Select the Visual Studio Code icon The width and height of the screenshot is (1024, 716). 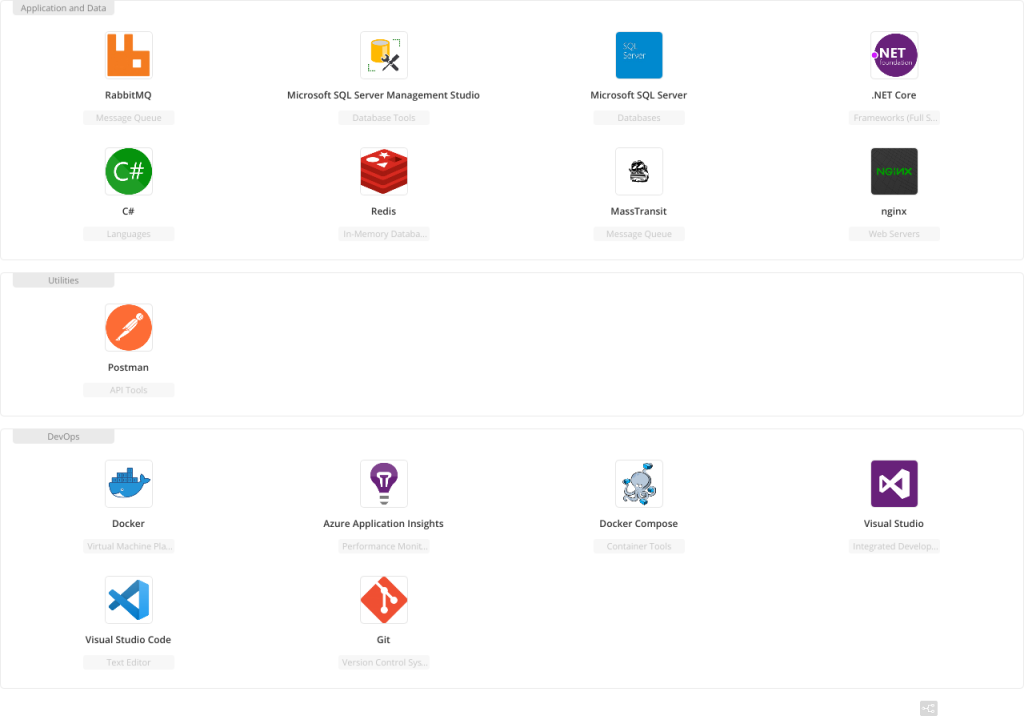click(128, 599)
